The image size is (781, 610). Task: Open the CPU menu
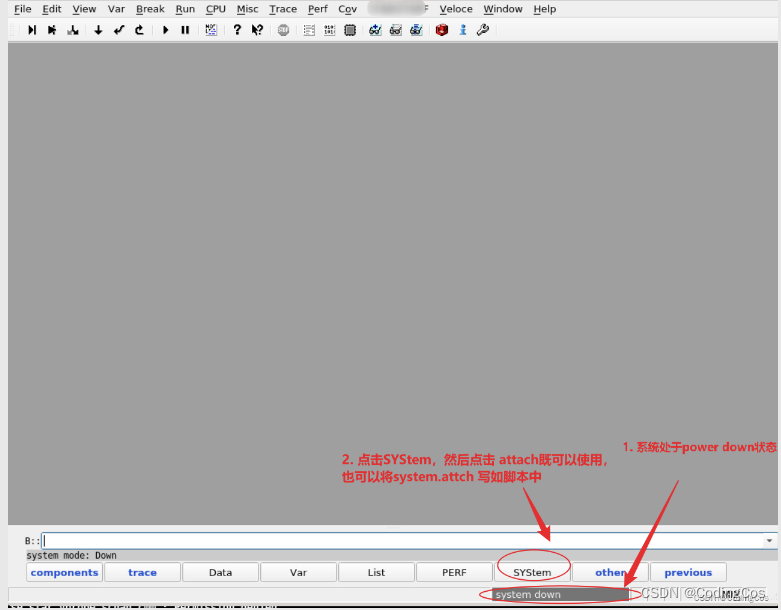click(216, 9)
